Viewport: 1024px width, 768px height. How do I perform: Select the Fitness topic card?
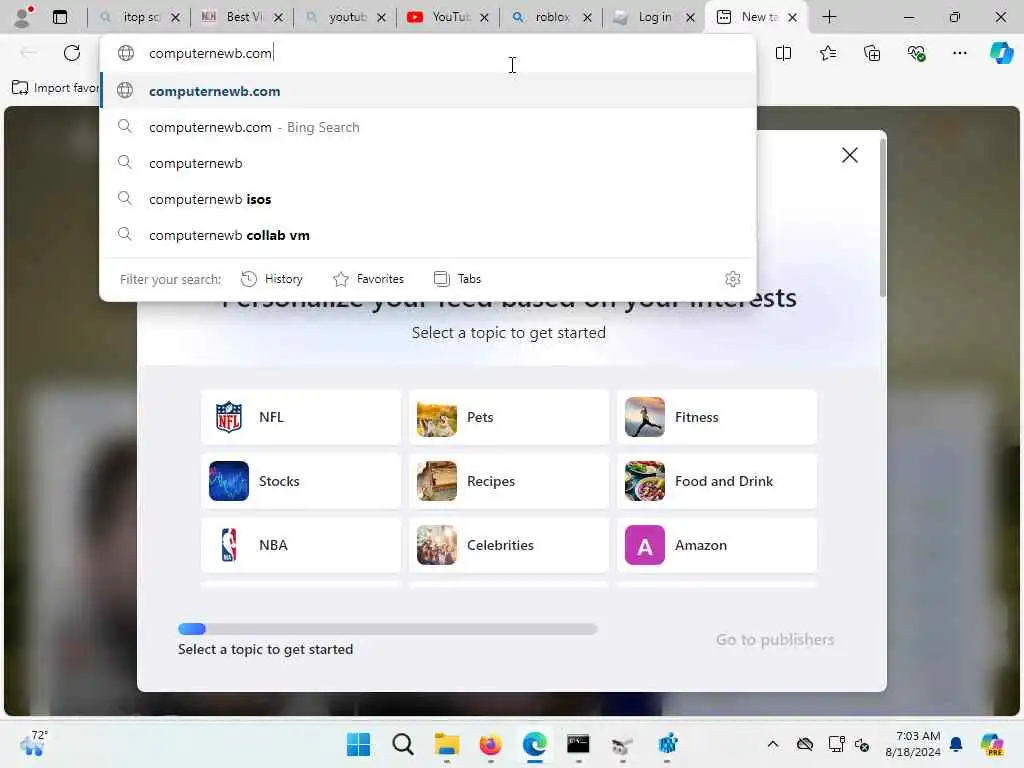click(717, 417)
